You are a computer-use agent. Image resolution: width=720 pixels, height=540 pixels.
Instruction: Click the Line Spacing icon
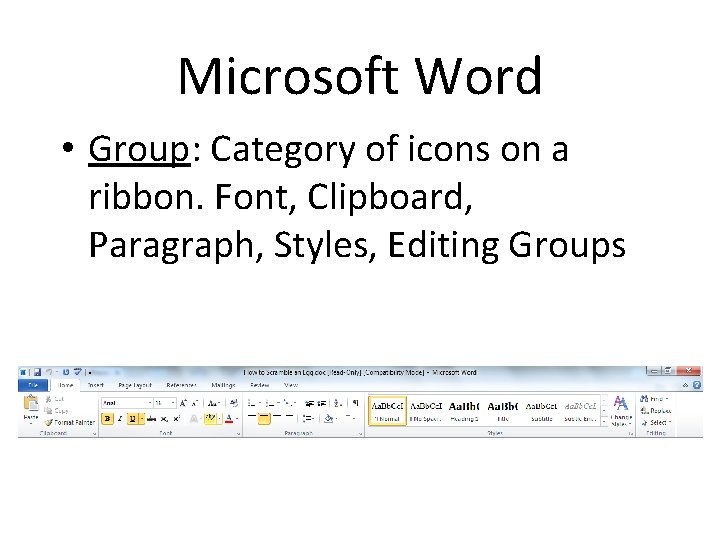[307, 418]
